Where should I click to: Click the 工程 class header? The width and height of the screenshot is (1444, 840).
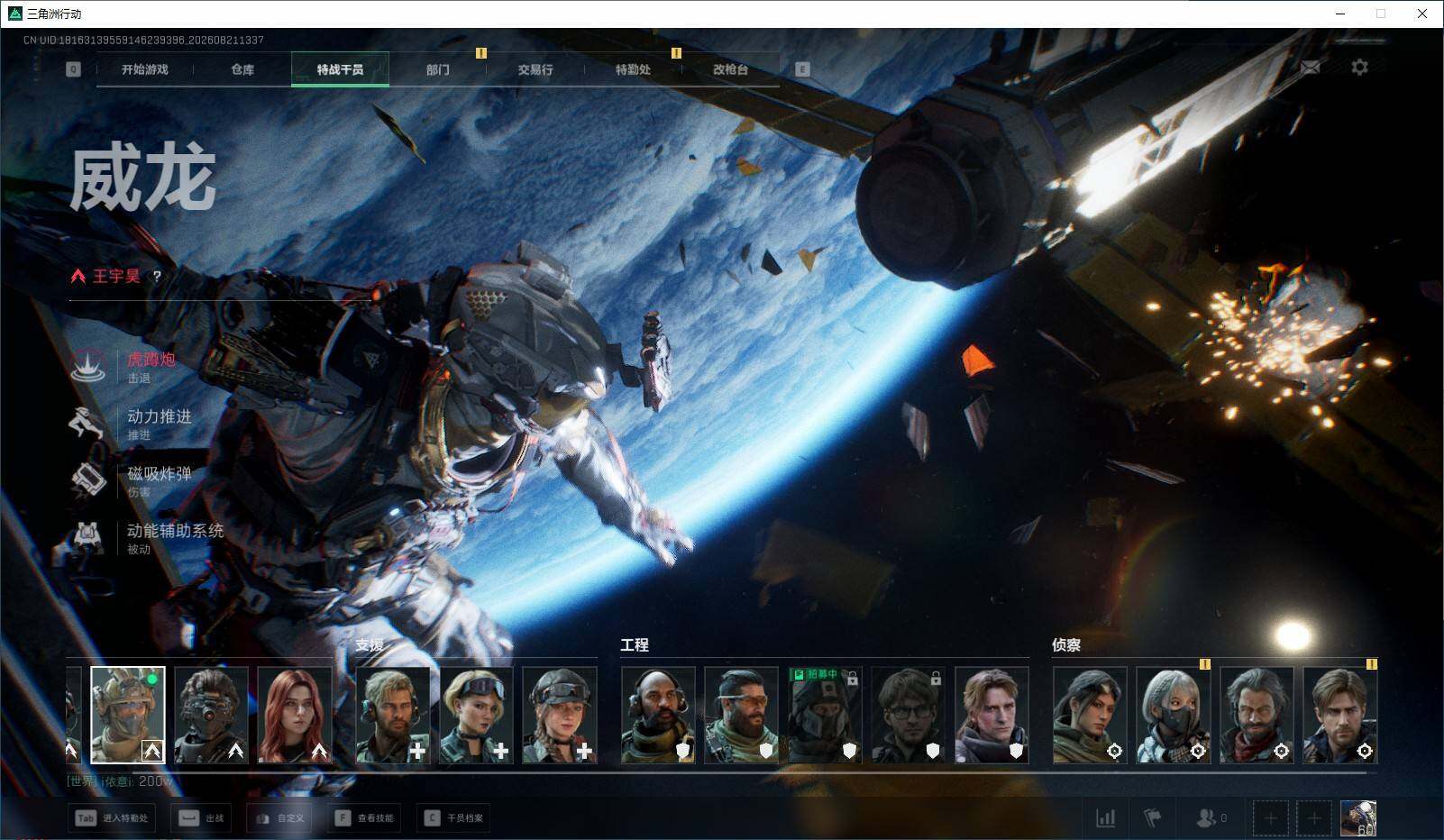pyautogui.click(x=635, y=645)
